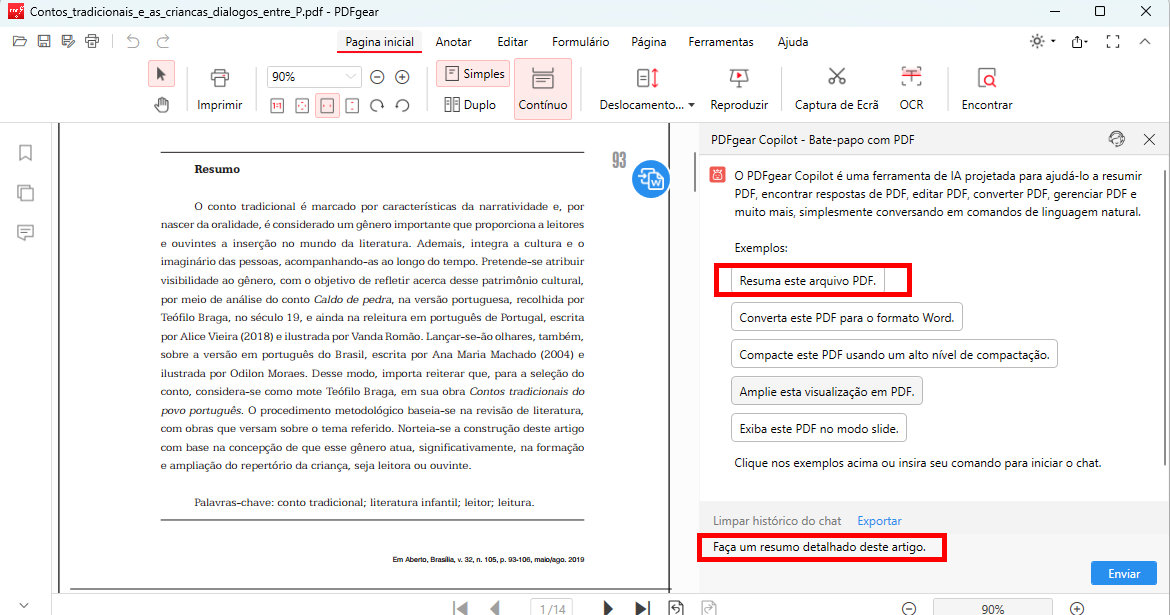Switch to the Anotar tab
Image resolution: width=1170 pixels, height=615 pixels.
tap(453, 41)
